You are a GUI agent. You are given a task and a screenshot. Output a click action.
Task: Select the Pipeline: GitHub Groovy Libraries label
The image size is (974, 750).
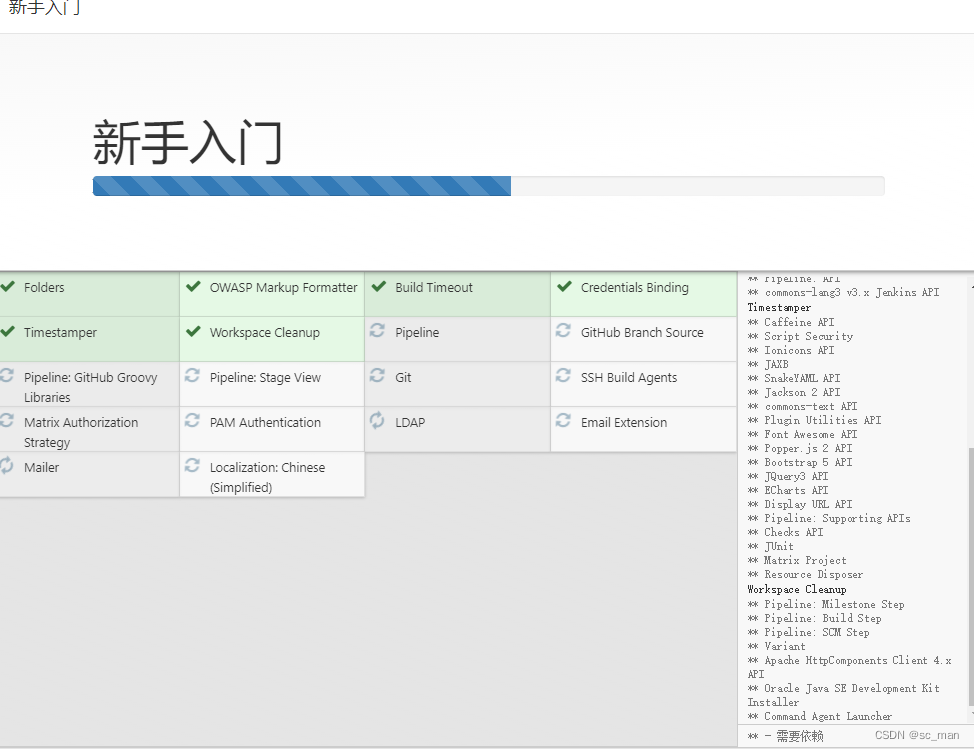pos(91,387)
